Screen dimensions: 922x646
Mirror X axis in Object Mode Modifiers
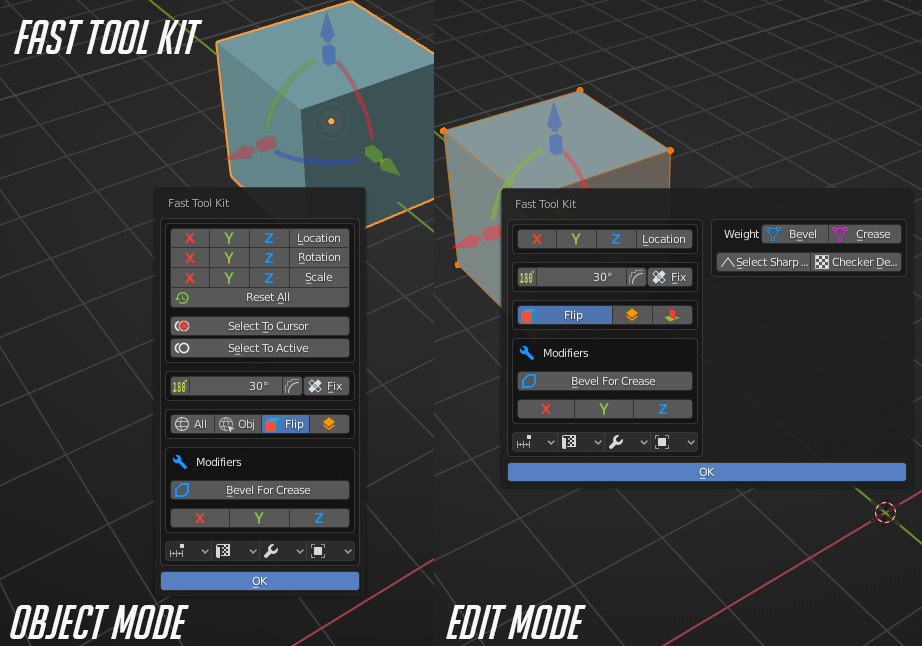pos(200,518)
